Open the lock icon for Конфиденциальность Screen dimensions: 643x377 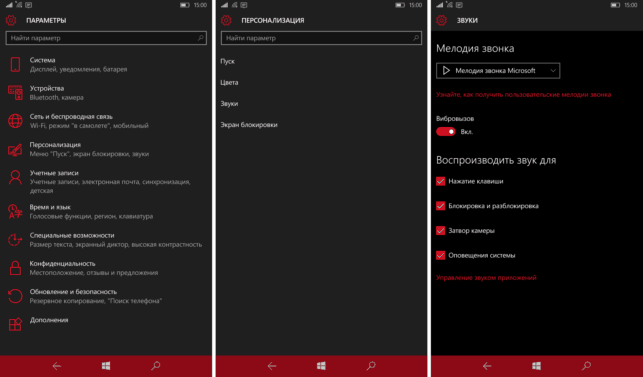[x=15, y=268]
